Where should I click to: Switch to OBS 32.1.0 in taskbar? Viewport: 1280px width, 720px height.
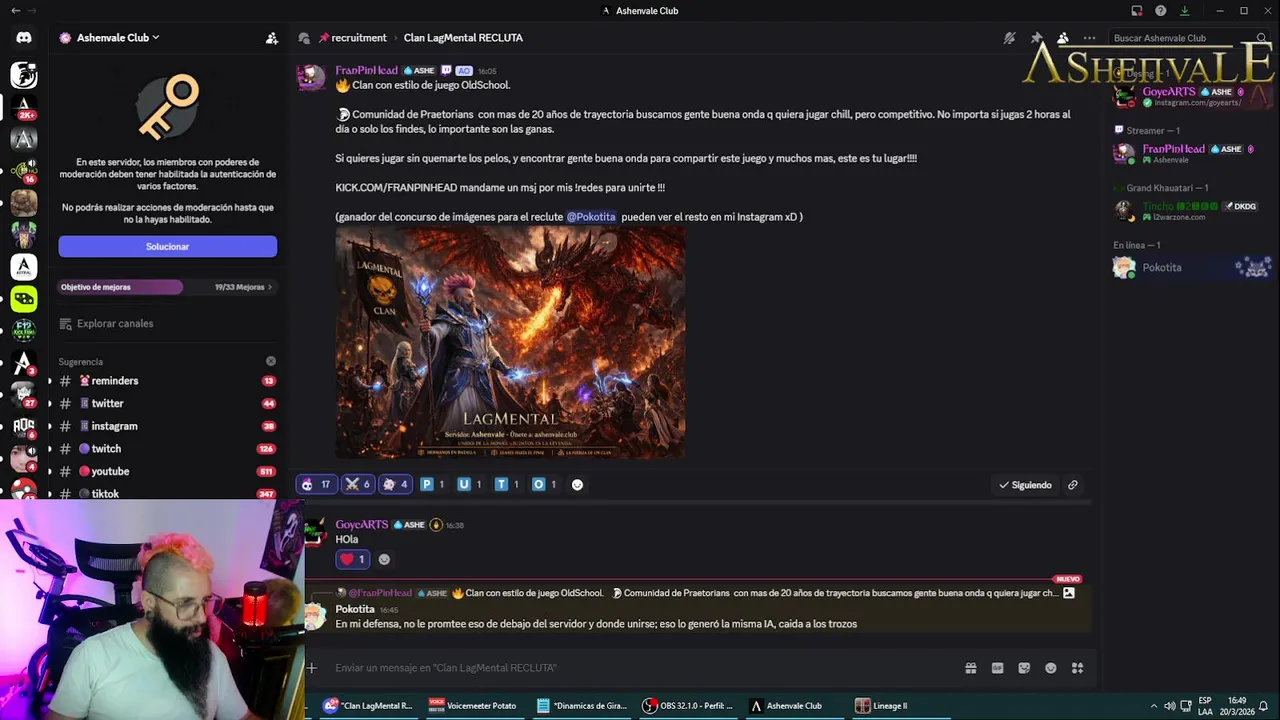coord(688,706)
